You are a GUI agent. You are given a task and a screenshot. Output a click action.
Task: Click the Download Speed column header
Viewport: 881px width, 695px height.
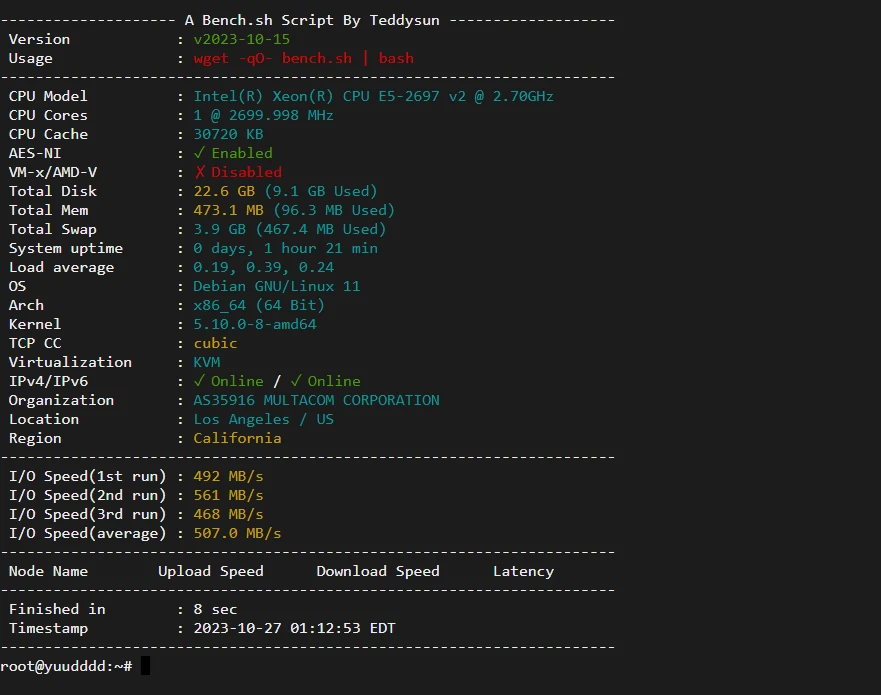pos(378,571)
